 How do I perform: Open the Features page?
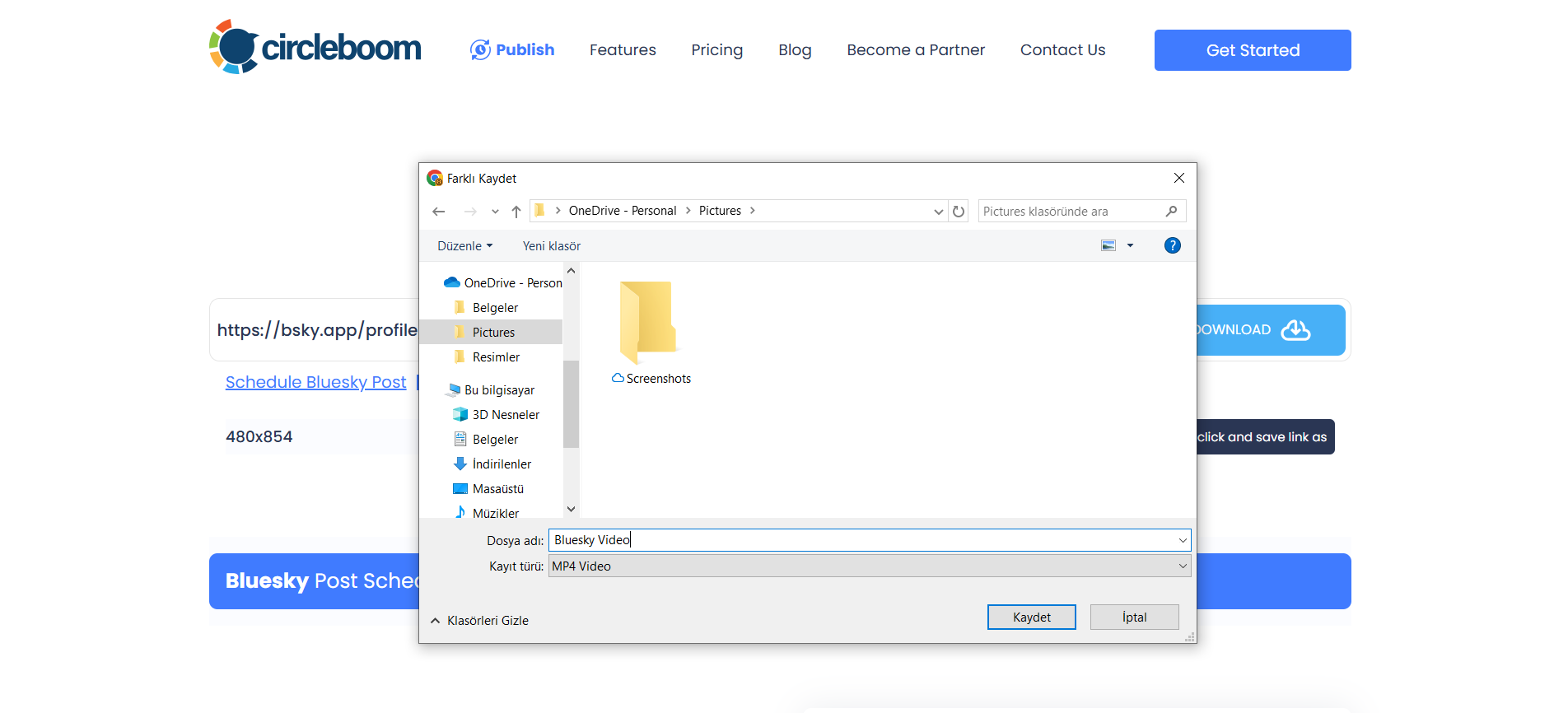click(623, 49)
